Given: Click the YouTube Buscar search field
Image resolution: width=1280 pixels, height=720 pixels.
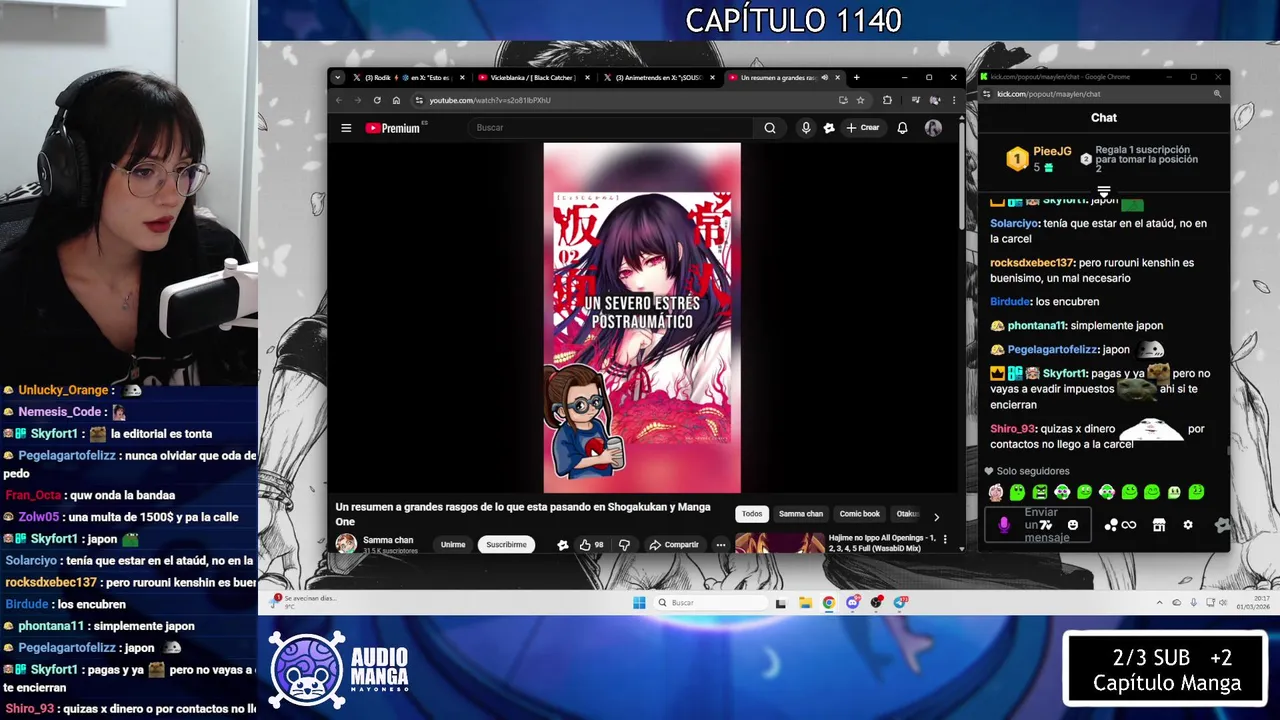Looking at the screenshot, I should click(612, 128).
